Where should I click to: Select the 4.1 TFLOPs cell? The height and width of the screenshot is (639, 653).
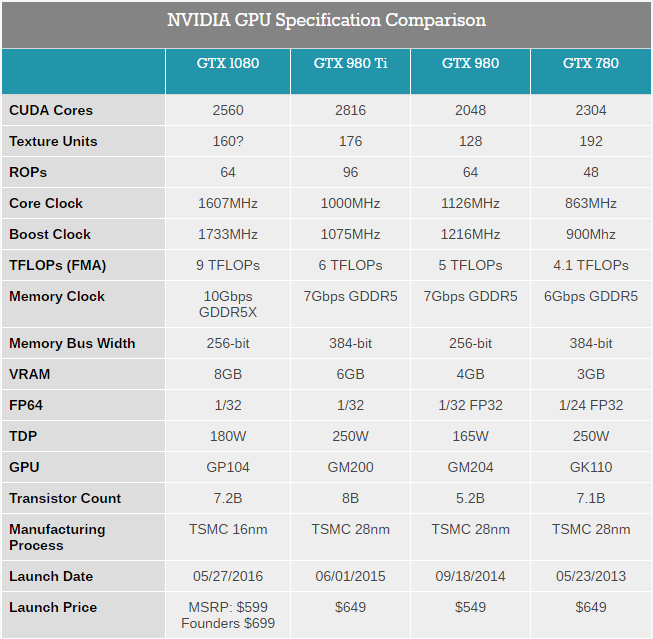pyautogui.click(x=591, y=265)
